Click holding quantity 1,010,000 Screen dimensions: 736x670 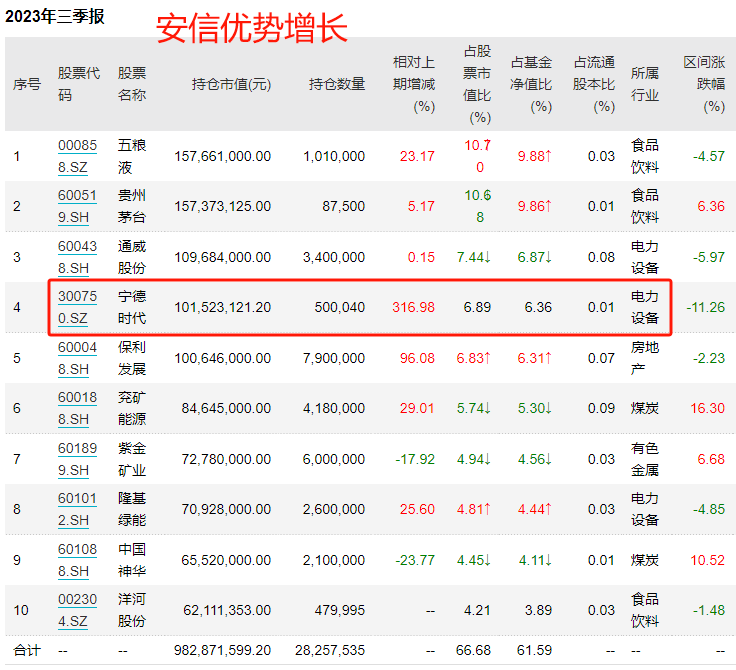[x=334, y=156]
